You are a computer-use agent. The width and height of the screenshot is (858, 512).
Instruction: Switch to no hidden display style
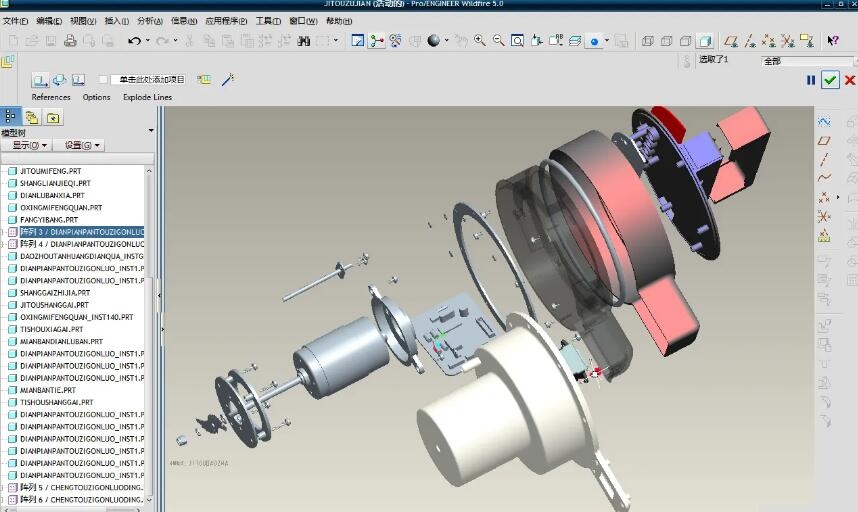pyautogui.click(x=686, y=40)
